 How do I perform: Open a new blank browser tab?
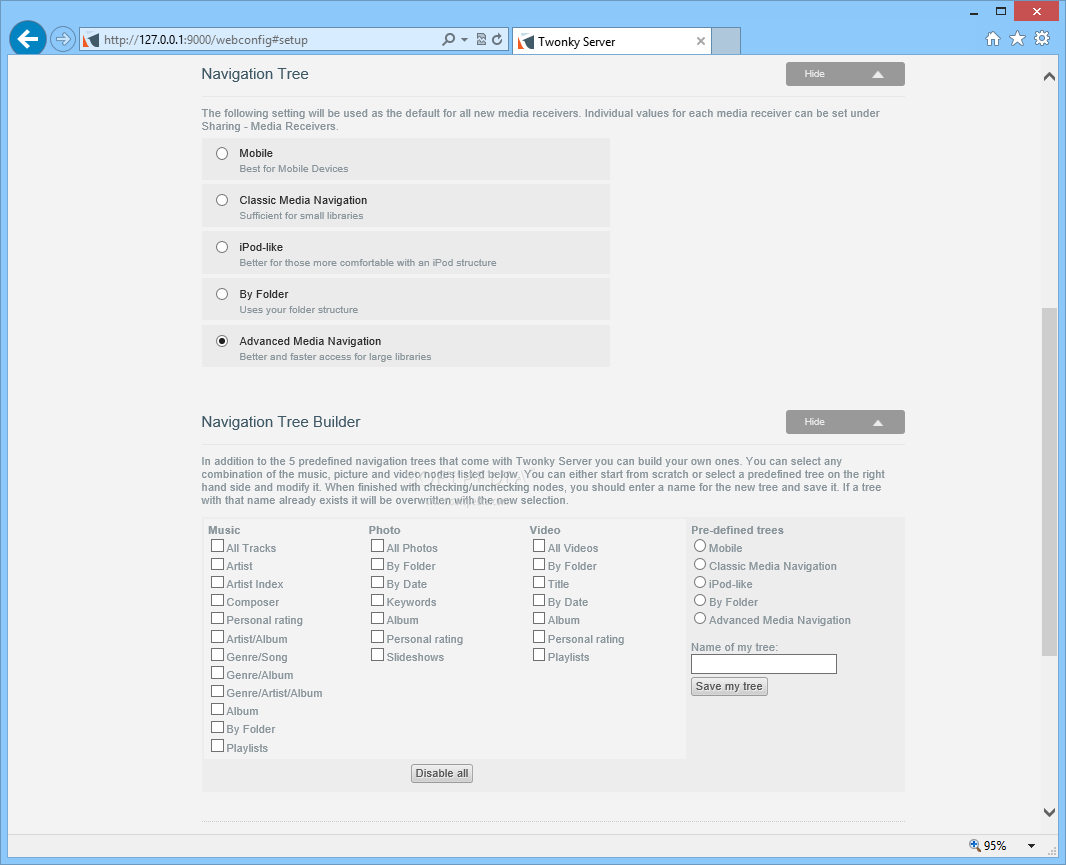[x=726, y=41]
